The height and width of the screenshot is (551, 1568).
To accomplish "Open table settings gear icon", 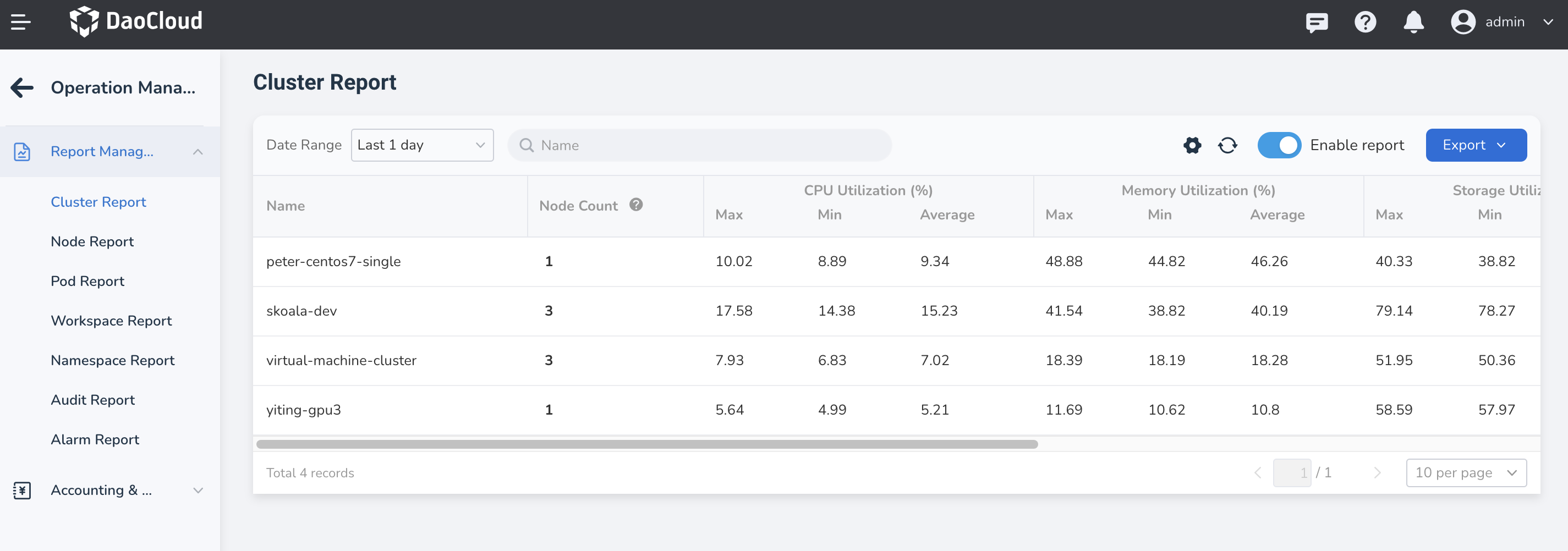I will coord(1192,145).
